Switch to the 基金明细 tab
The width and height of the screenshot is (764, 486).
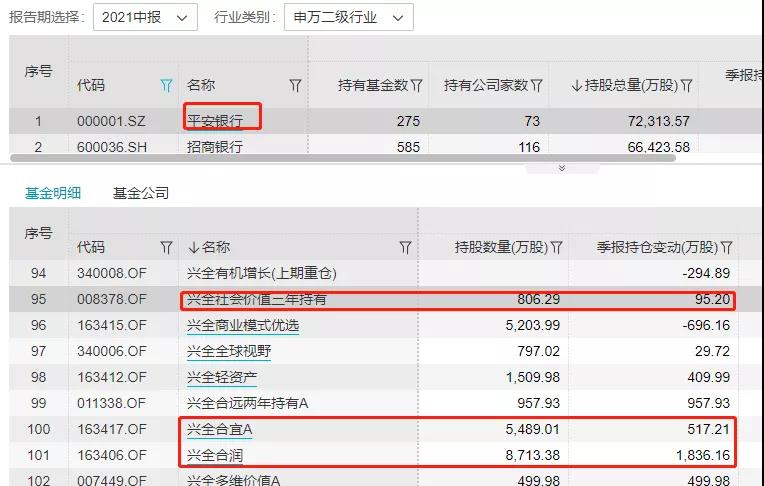(53, 193)
